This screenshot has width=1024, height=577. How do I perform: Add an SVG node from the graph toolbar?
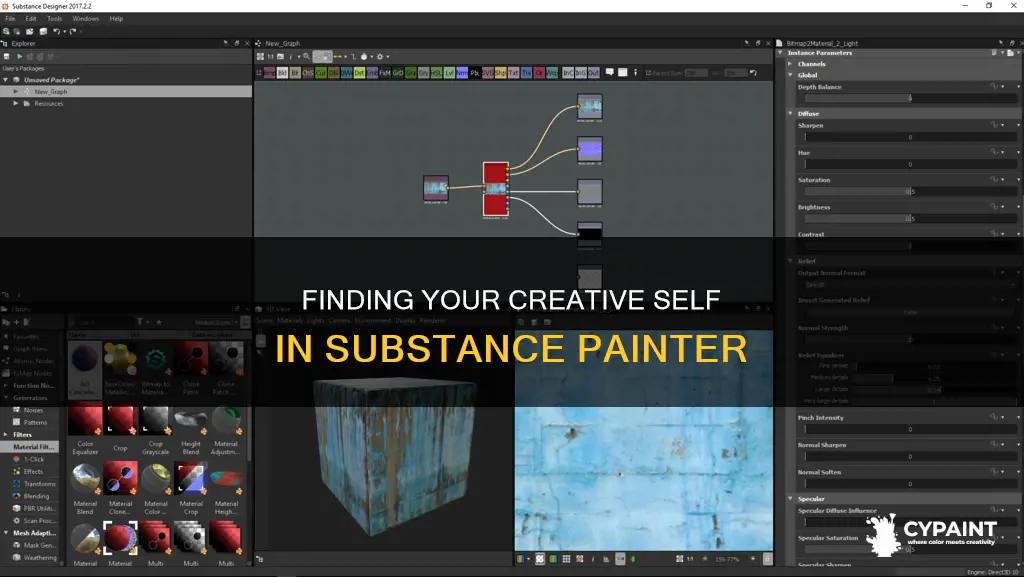[x=488, y=73]
